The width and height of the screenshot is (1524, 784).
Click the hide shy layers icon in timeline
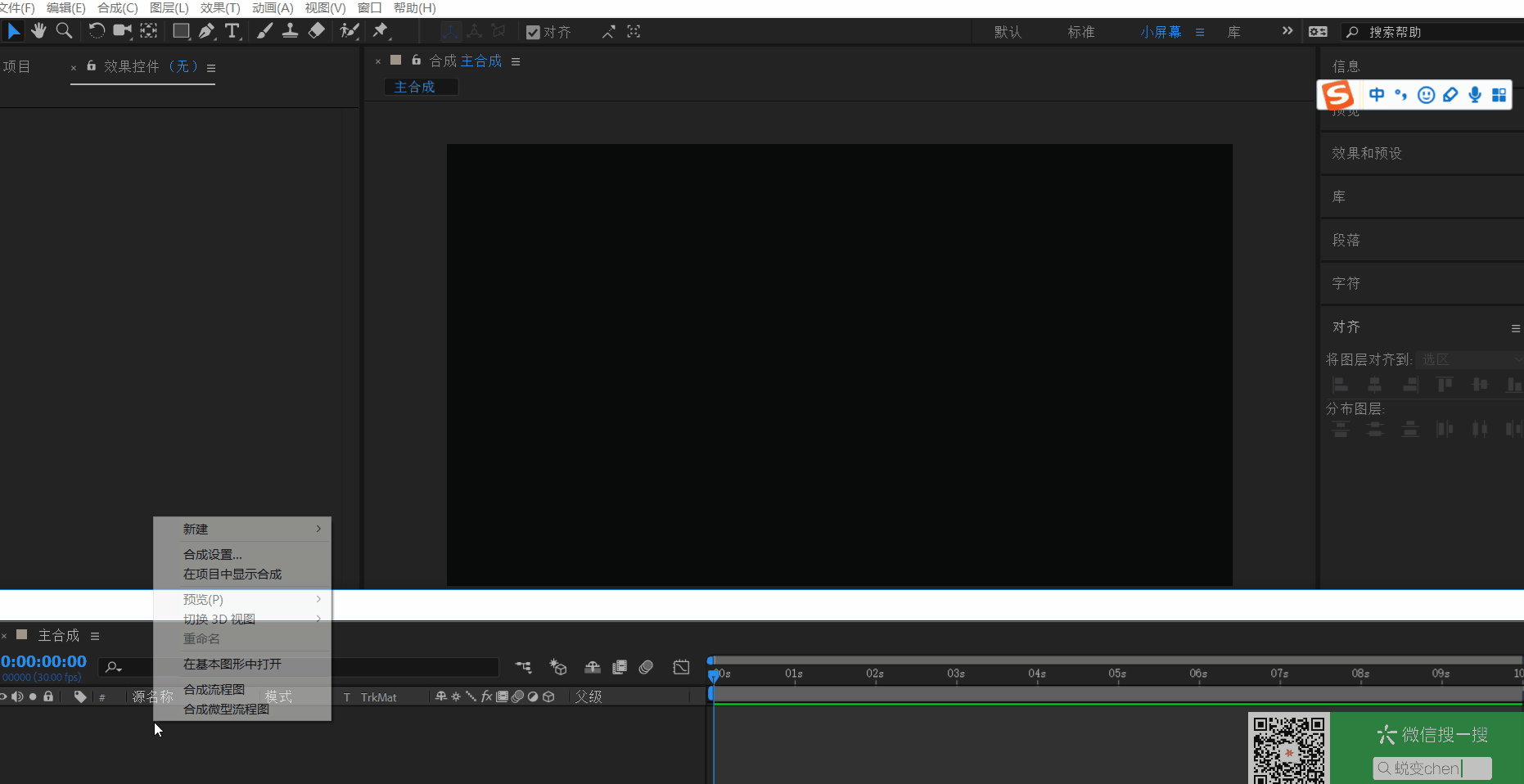tap(593, 667)
